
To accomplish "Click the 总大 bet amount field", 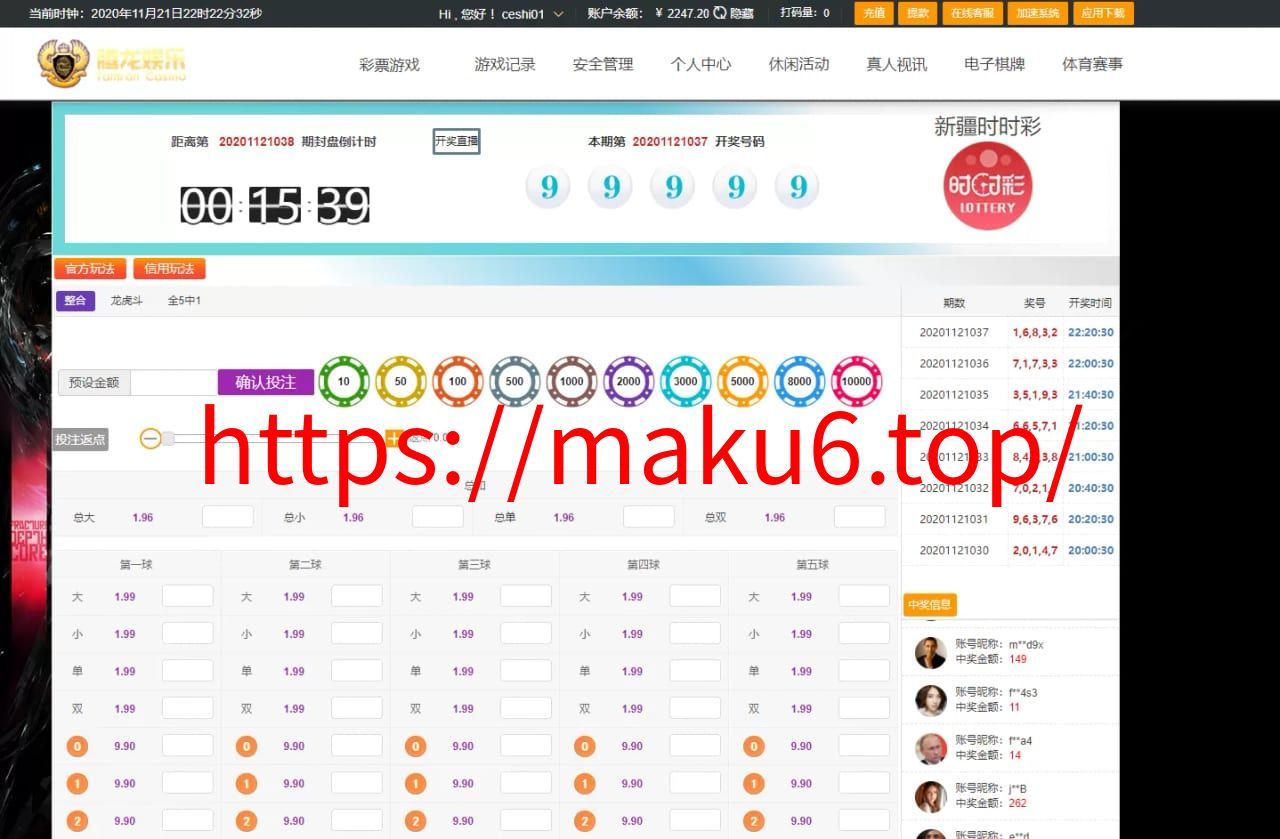I will click(x=228, y=517).
